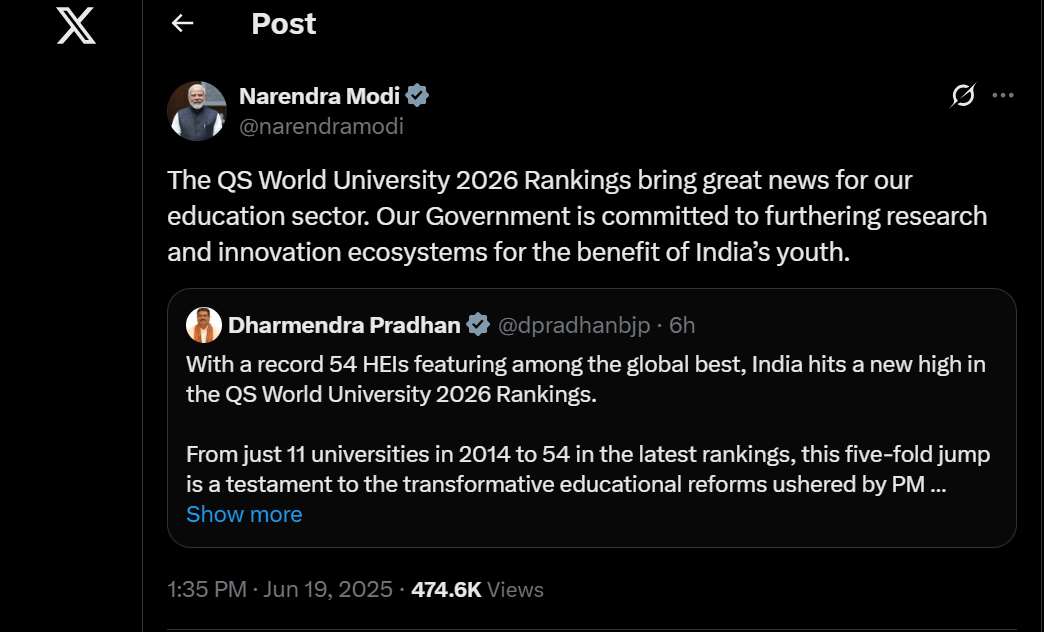Viewport: 1044px width, 632px height.
Task: Click Dharmendra Pradhan's display name
Action: (x=345, y=323)
